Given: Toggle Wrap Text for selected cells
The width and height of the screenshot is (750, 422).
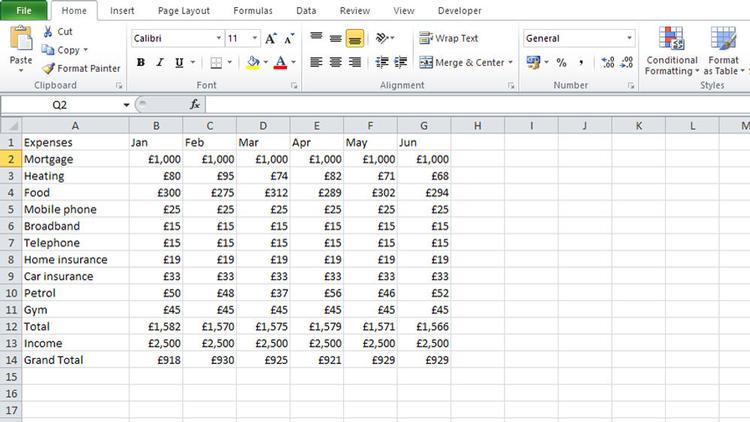Looking at the screenshot, I should (448, 38).
